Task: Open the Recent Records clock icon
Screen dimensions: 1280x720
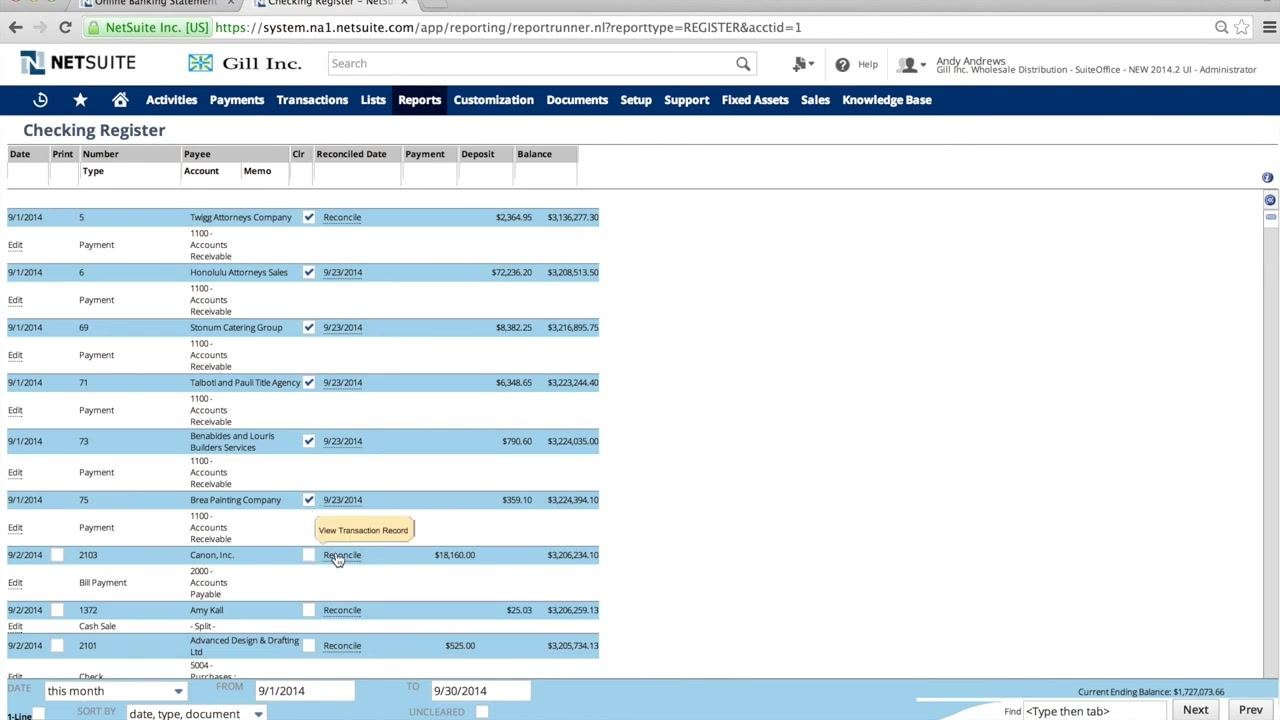Action: point(40,100)
